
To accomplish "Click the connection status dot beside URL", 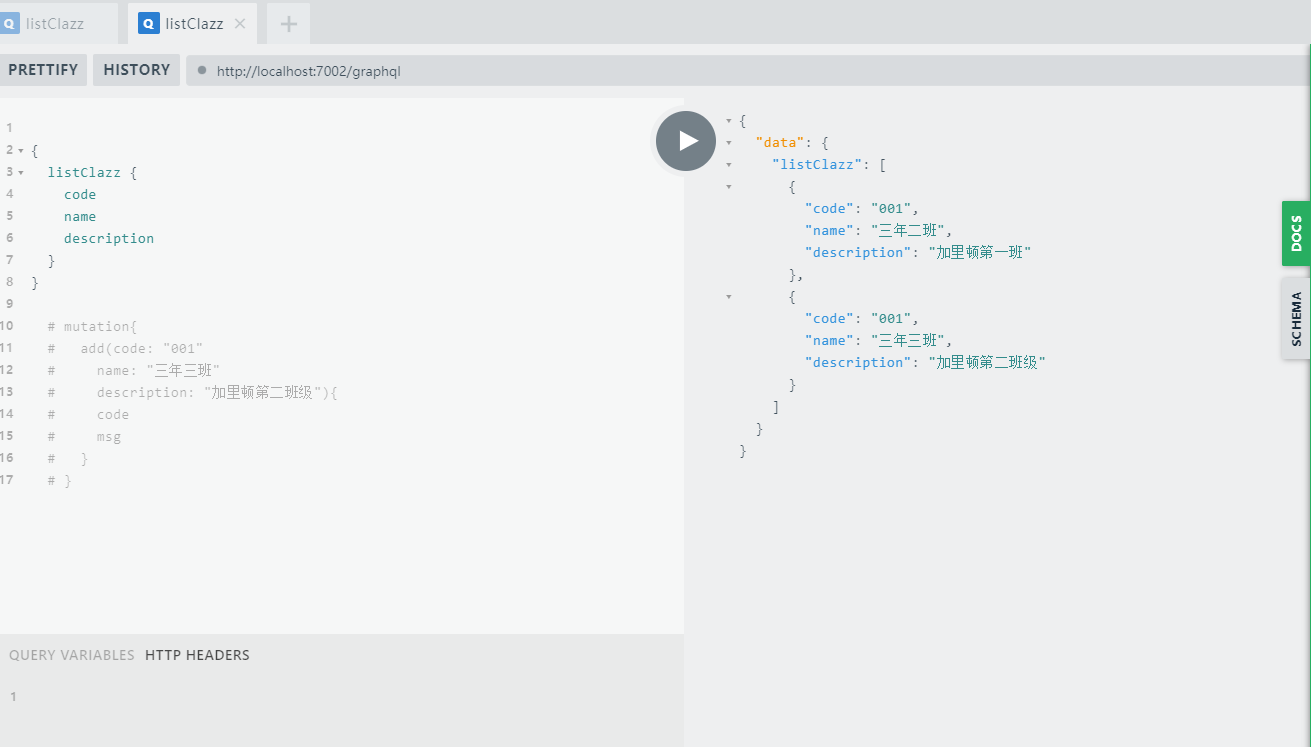I will 202,71.
